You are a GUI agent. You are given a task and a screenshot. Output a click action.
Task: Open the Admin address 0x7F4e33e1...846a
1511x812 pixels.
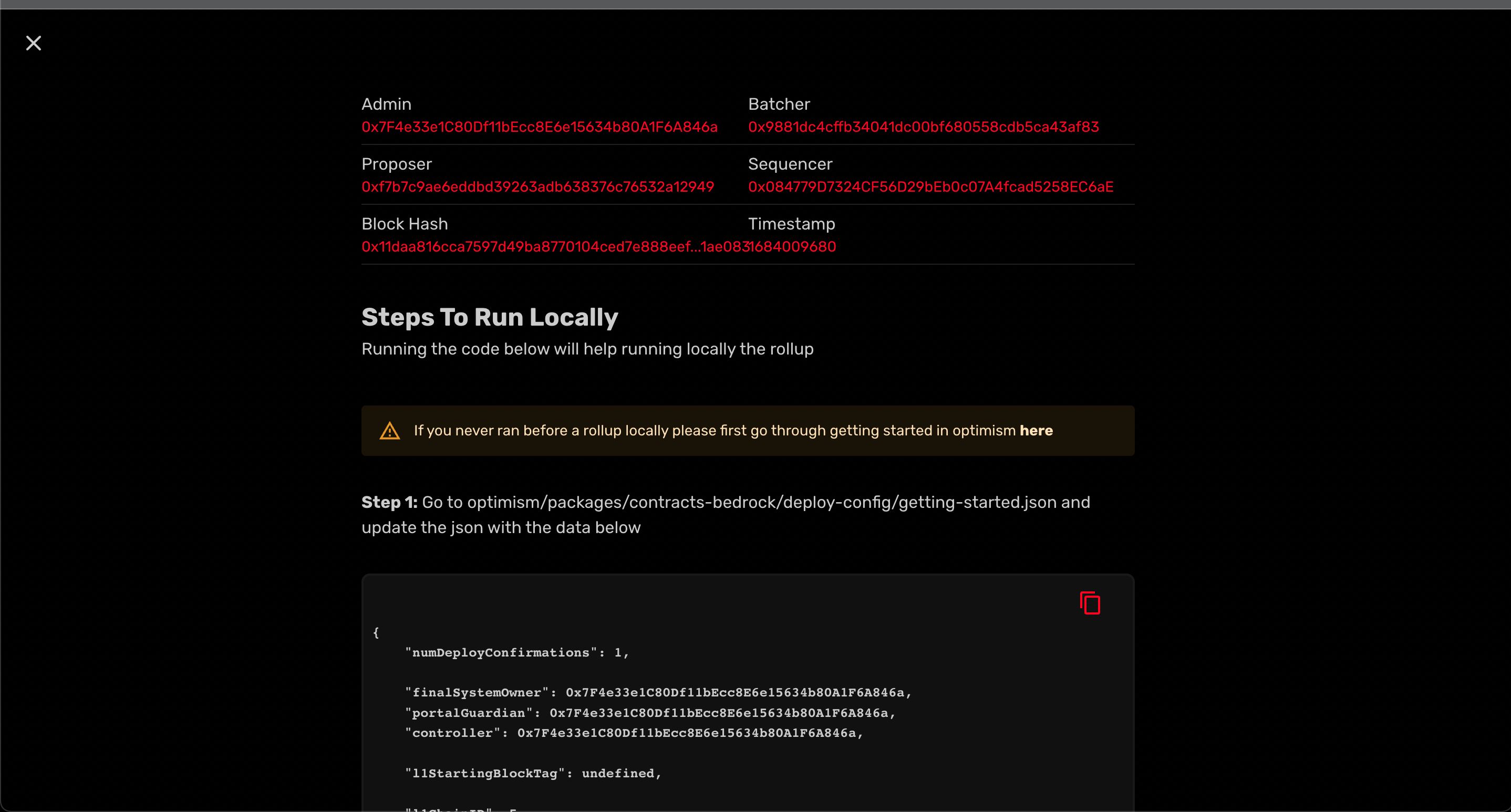click(540, 127)
